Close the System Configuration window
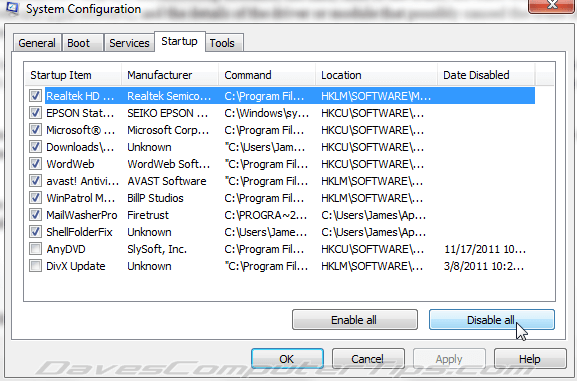The width and height of the screenshot is (577, 381). click(551, 6)
